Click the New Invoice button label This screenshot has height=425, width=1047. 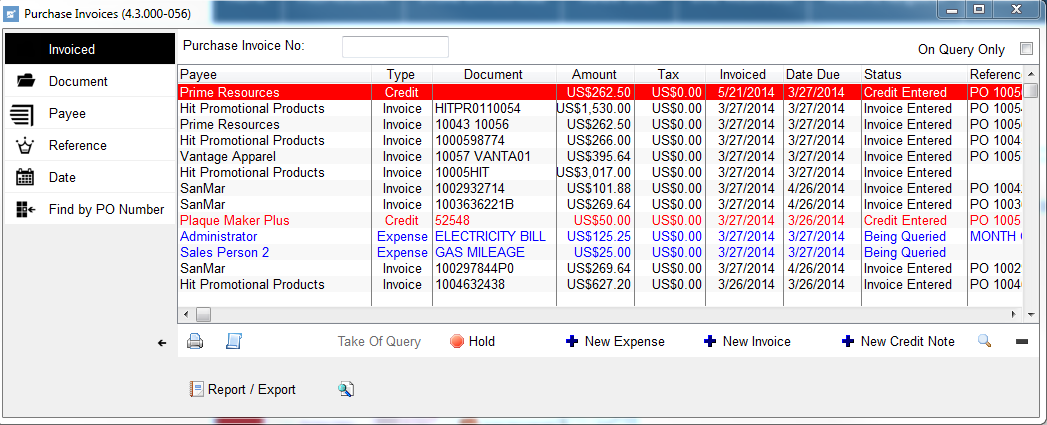tap(757, 341)
